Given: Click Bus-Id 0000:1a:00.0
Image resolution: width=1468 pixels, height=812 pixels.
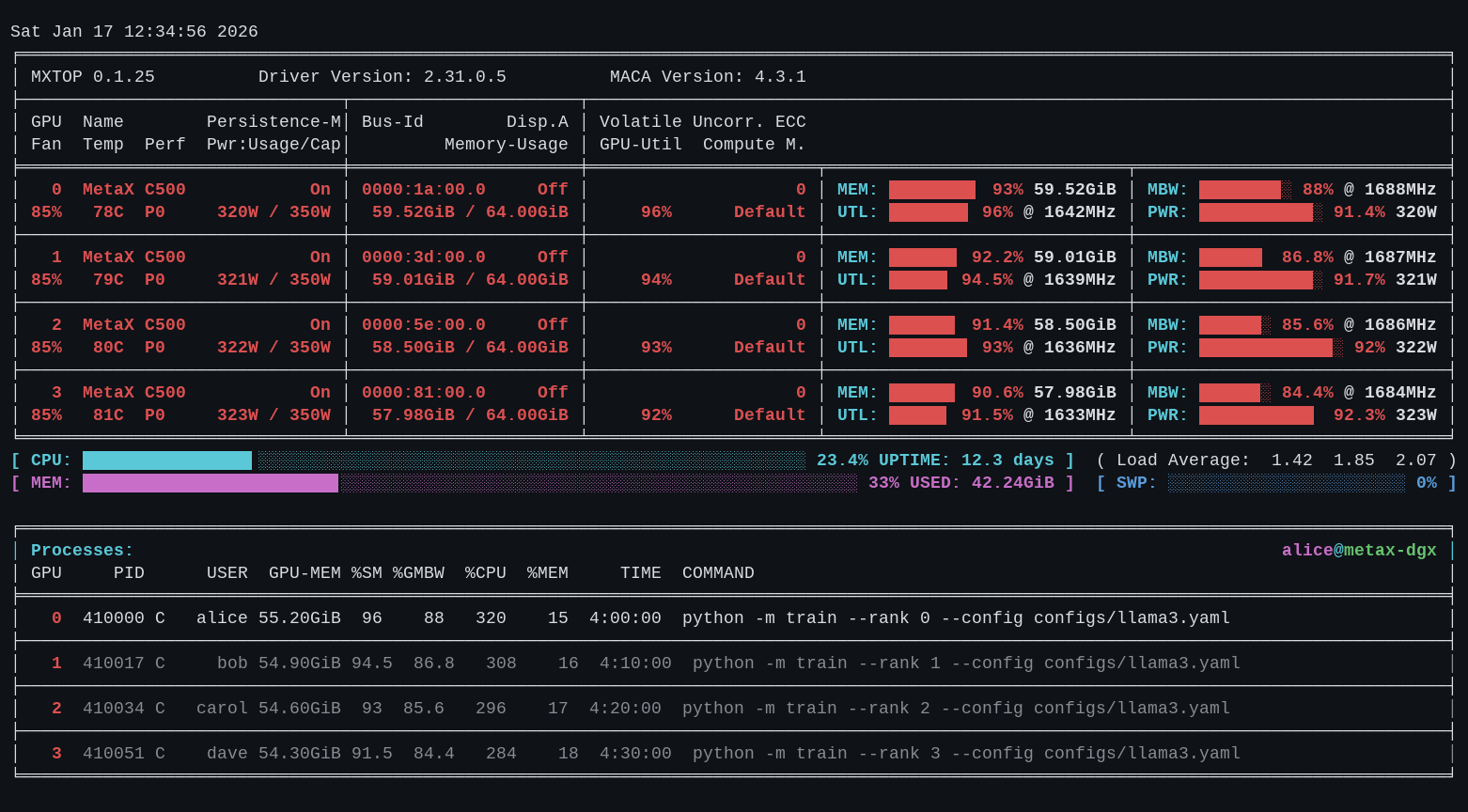Looking at the screenshot, I should coord(424,190).
